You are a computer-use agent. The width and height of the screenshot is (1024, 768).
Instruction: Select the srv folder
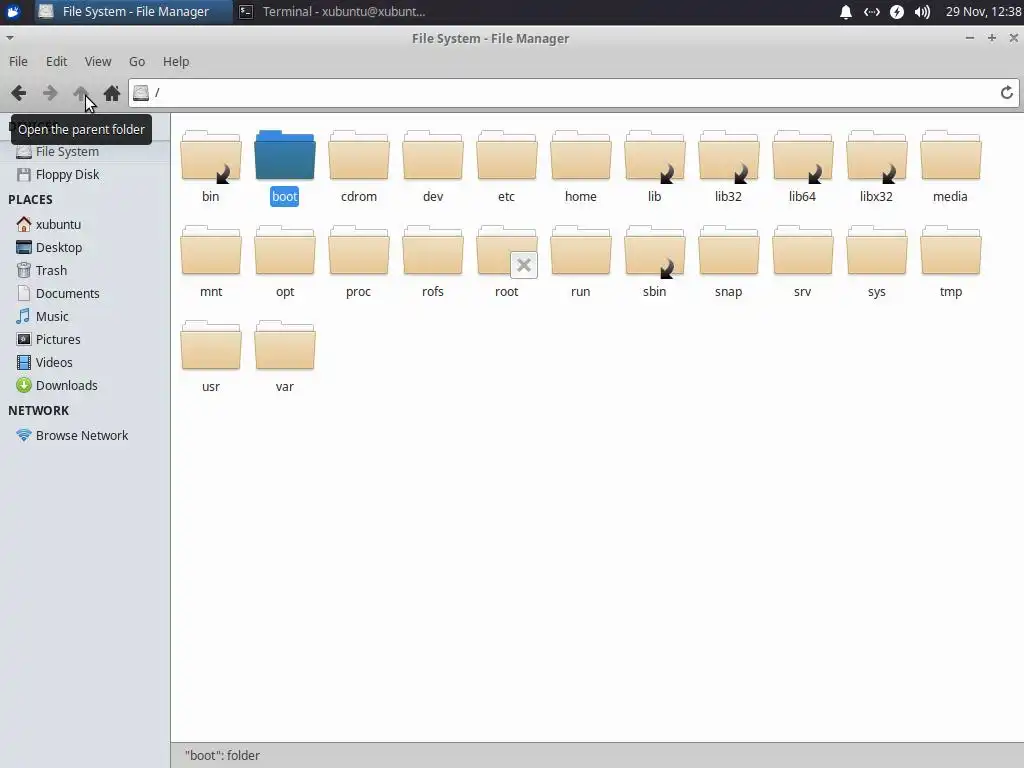pos(802,251)
